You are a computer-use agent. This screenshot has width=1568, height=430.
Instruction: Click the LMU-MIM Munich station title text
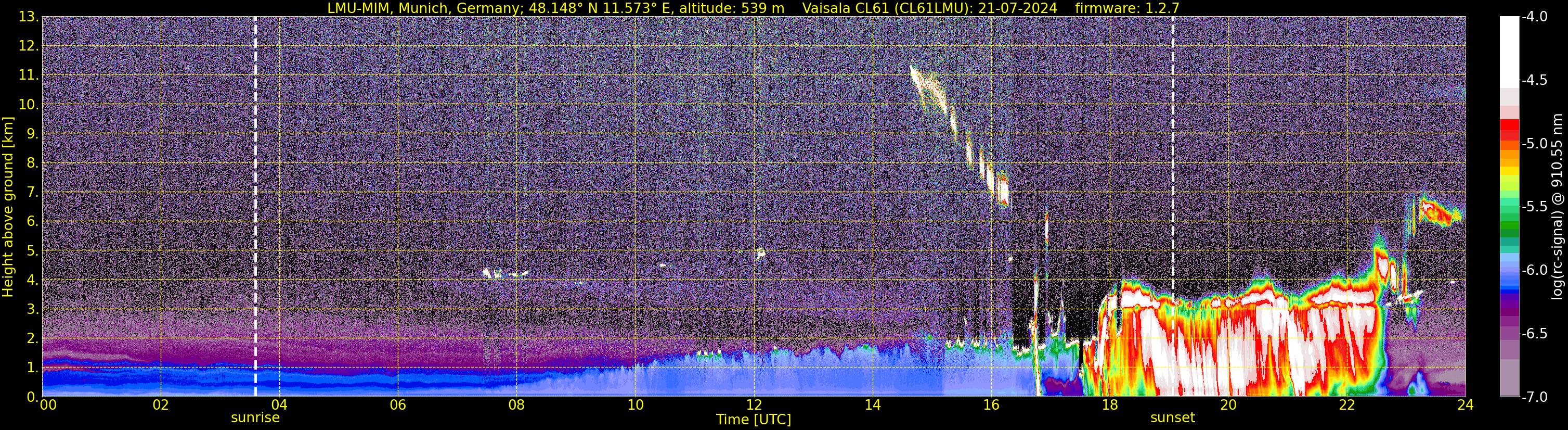pos(556,8)
